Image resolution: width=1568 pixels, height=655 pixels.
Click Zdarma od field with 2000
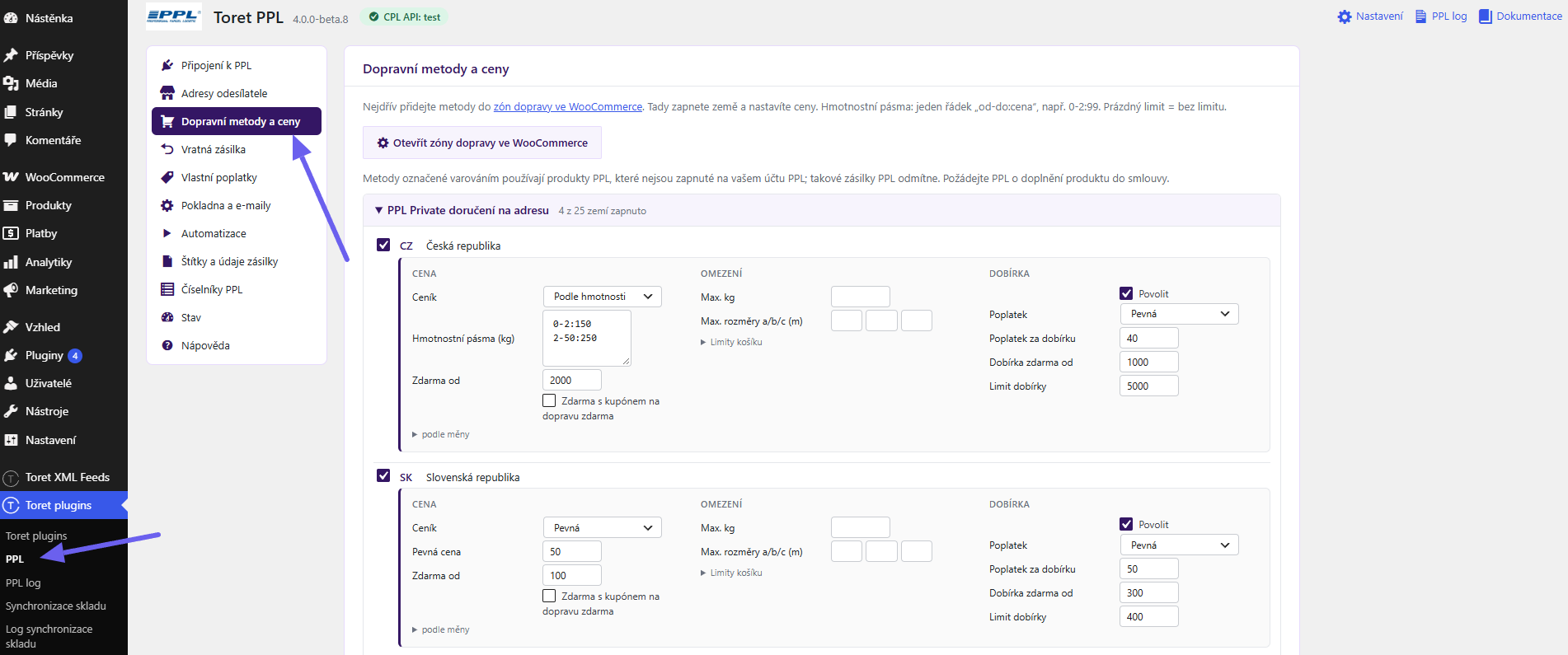tap(572, 380)
